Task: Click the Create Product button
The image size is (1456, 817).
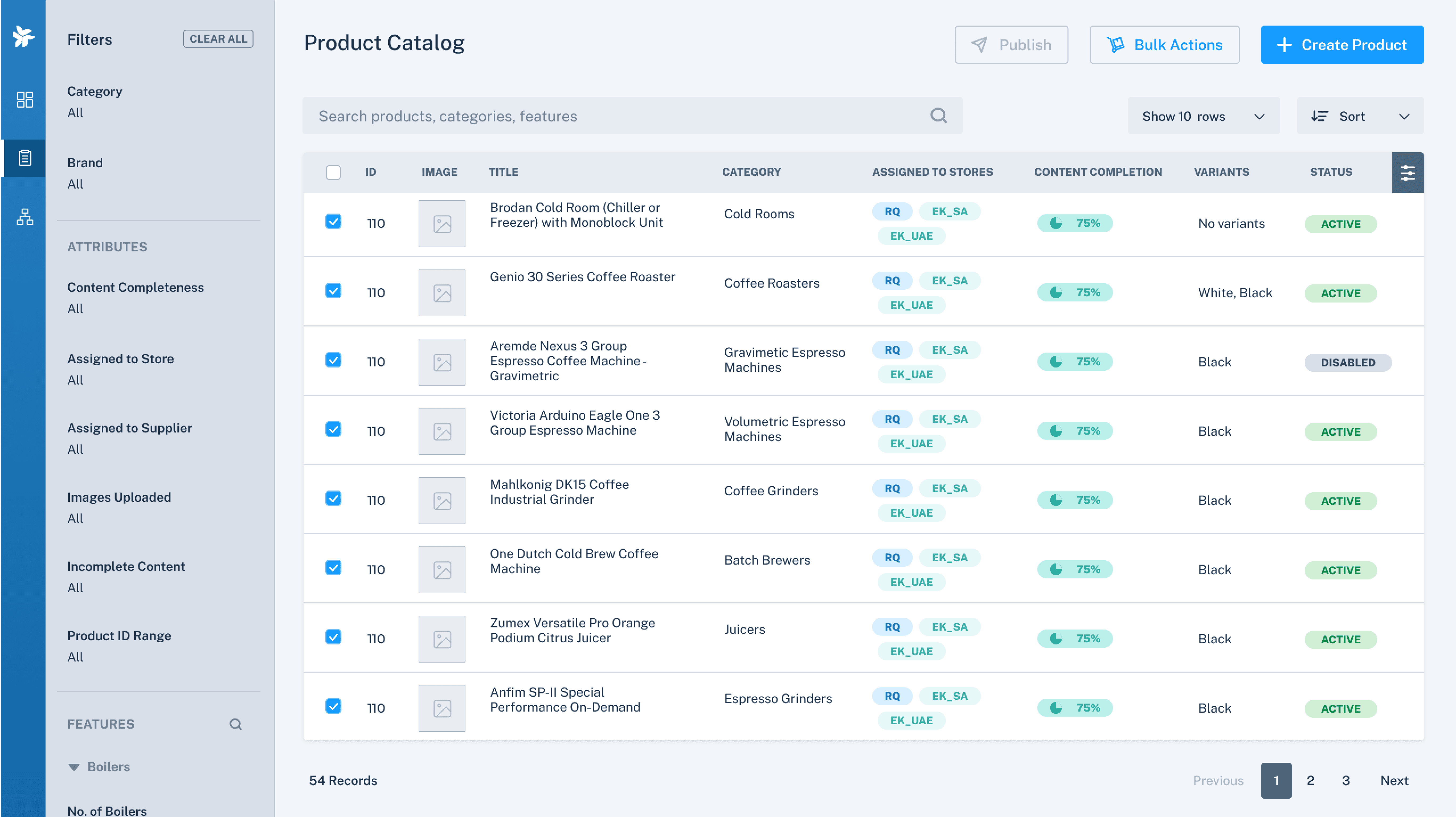Action: (1341, 45)
